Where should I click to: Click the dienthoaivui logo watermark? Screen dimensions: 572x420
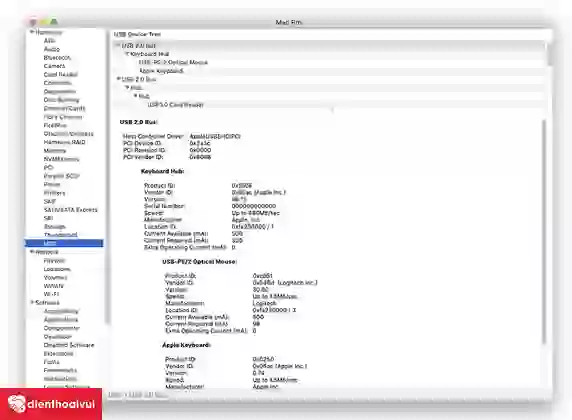pyautogui.click(x=51, y=404)
